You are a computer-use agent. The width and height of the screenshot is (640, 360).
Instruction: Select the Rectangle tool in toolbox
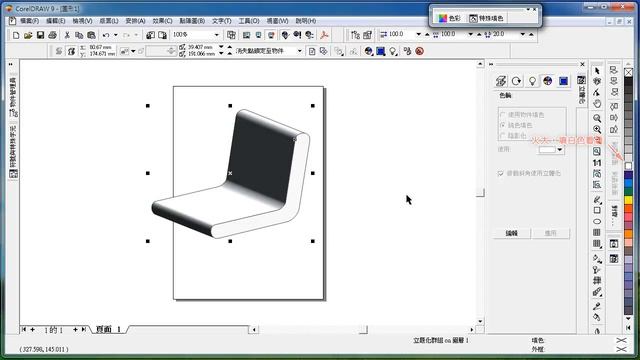pyautogui.click(x=597, y=211)
